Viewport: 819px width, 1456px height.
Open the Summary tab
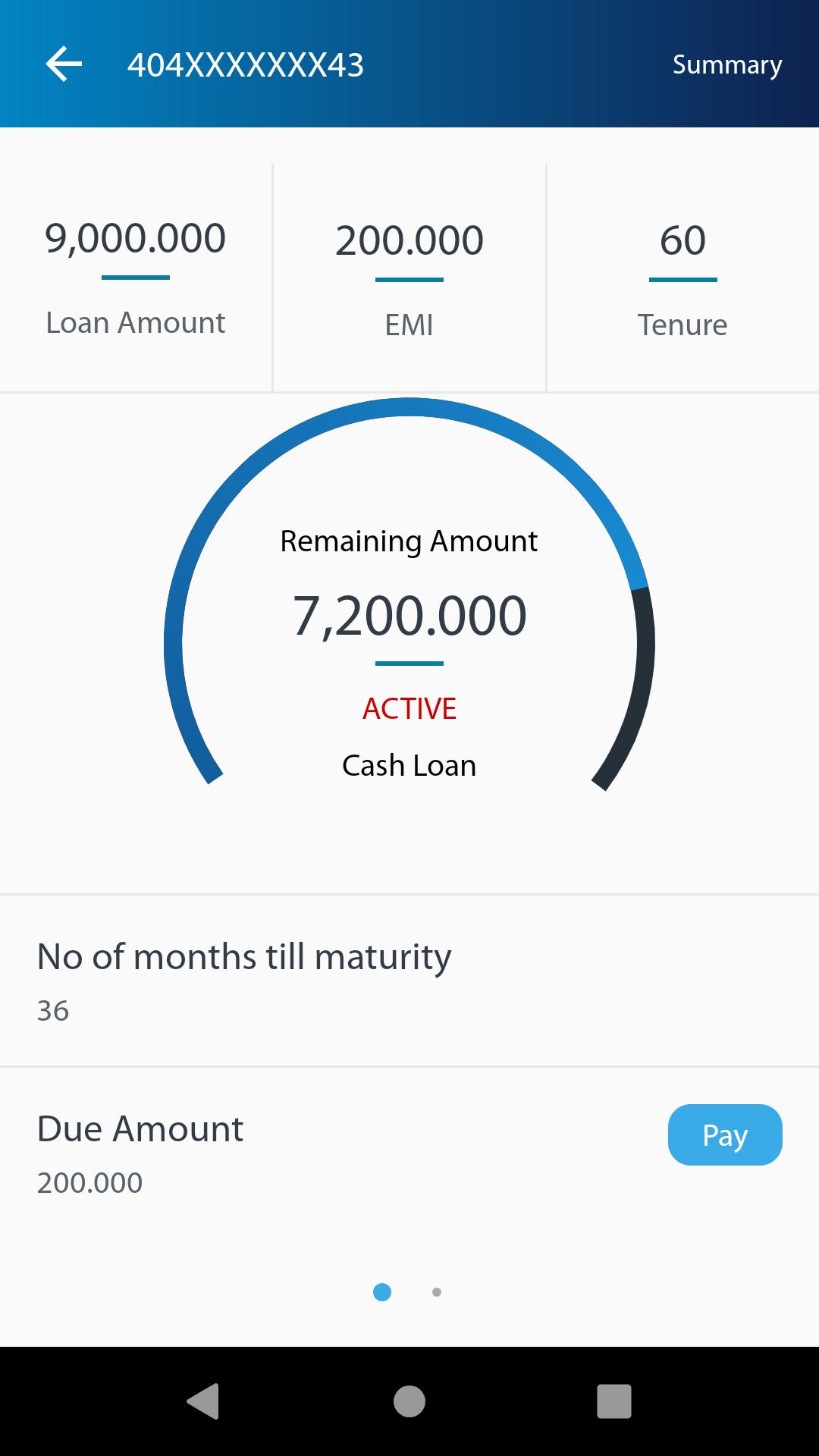726,65
